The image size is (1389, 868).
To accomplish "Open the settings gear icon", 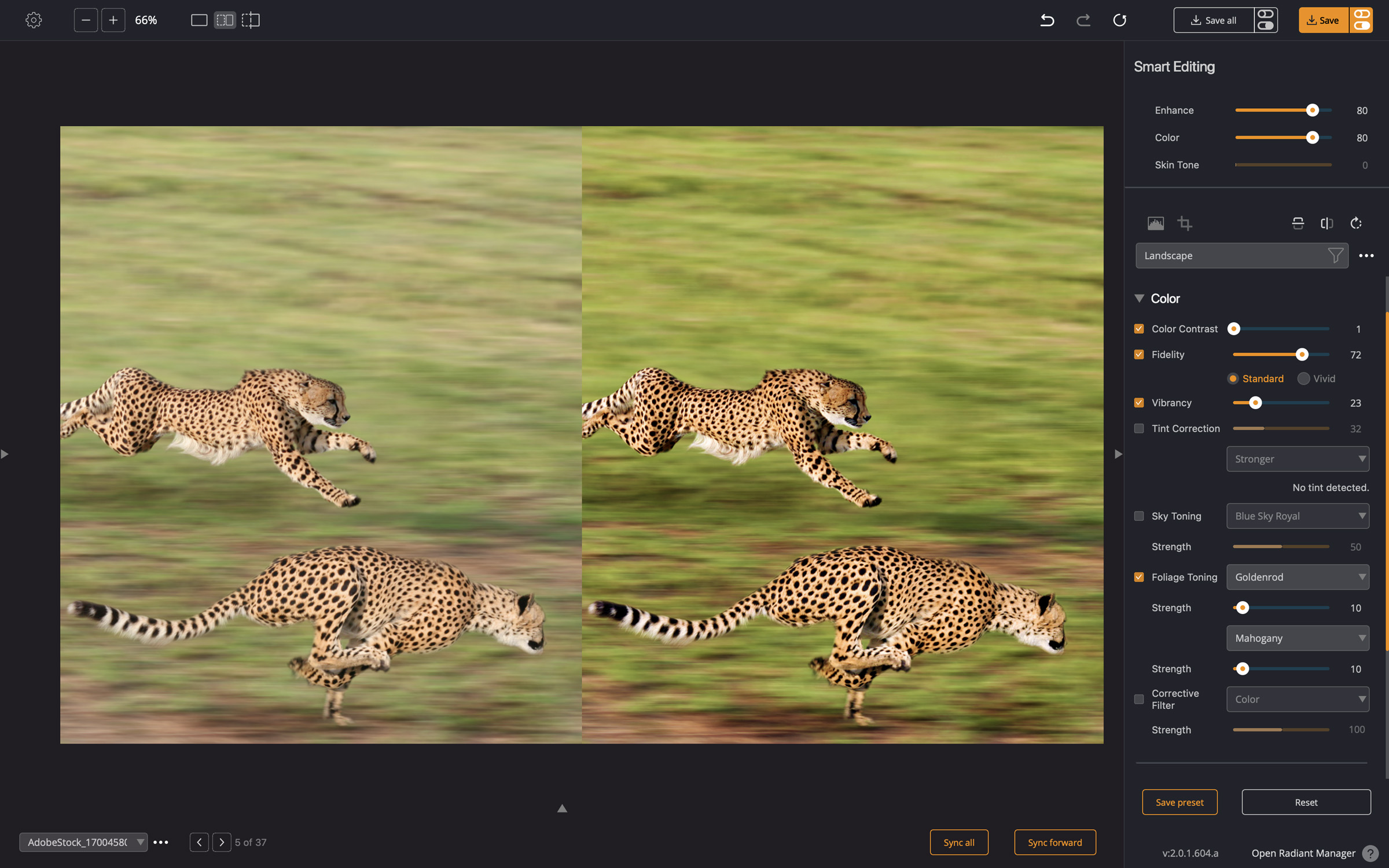I will (x=34, y=20).
